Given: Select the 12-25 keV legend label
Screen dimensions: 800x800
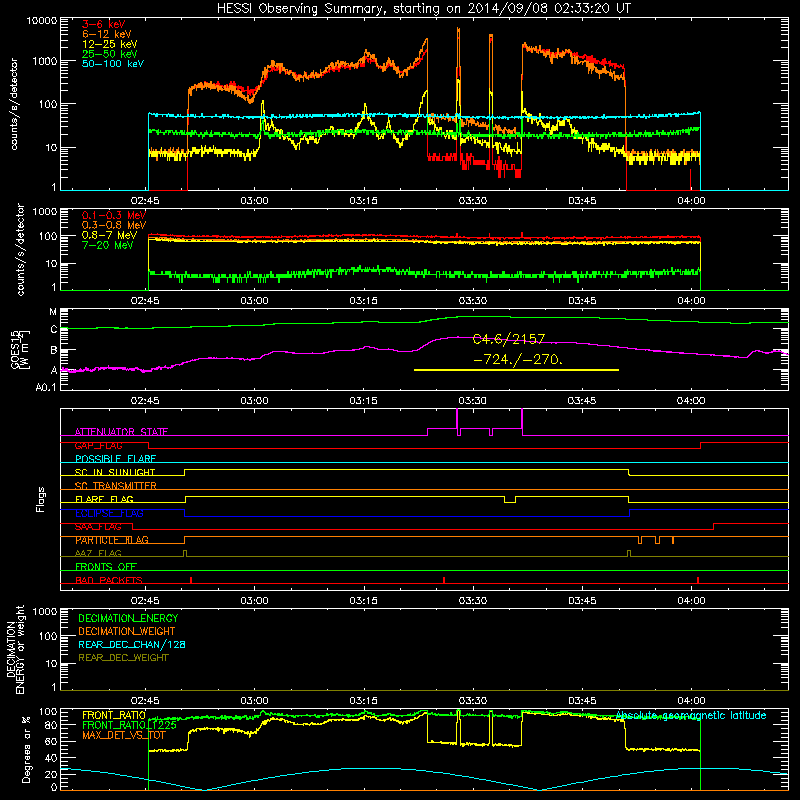Looking at the screenshot, I should tap(110, 44).
